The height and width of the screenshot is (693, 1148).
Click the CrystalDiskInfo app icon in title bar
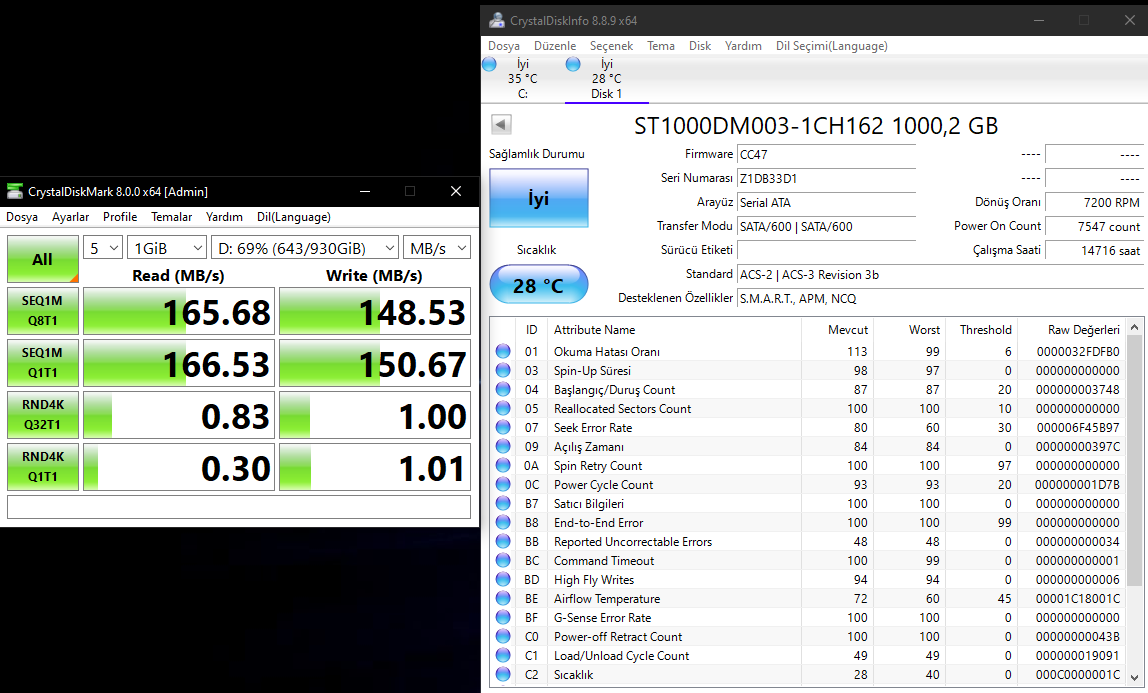click(497, 20)
